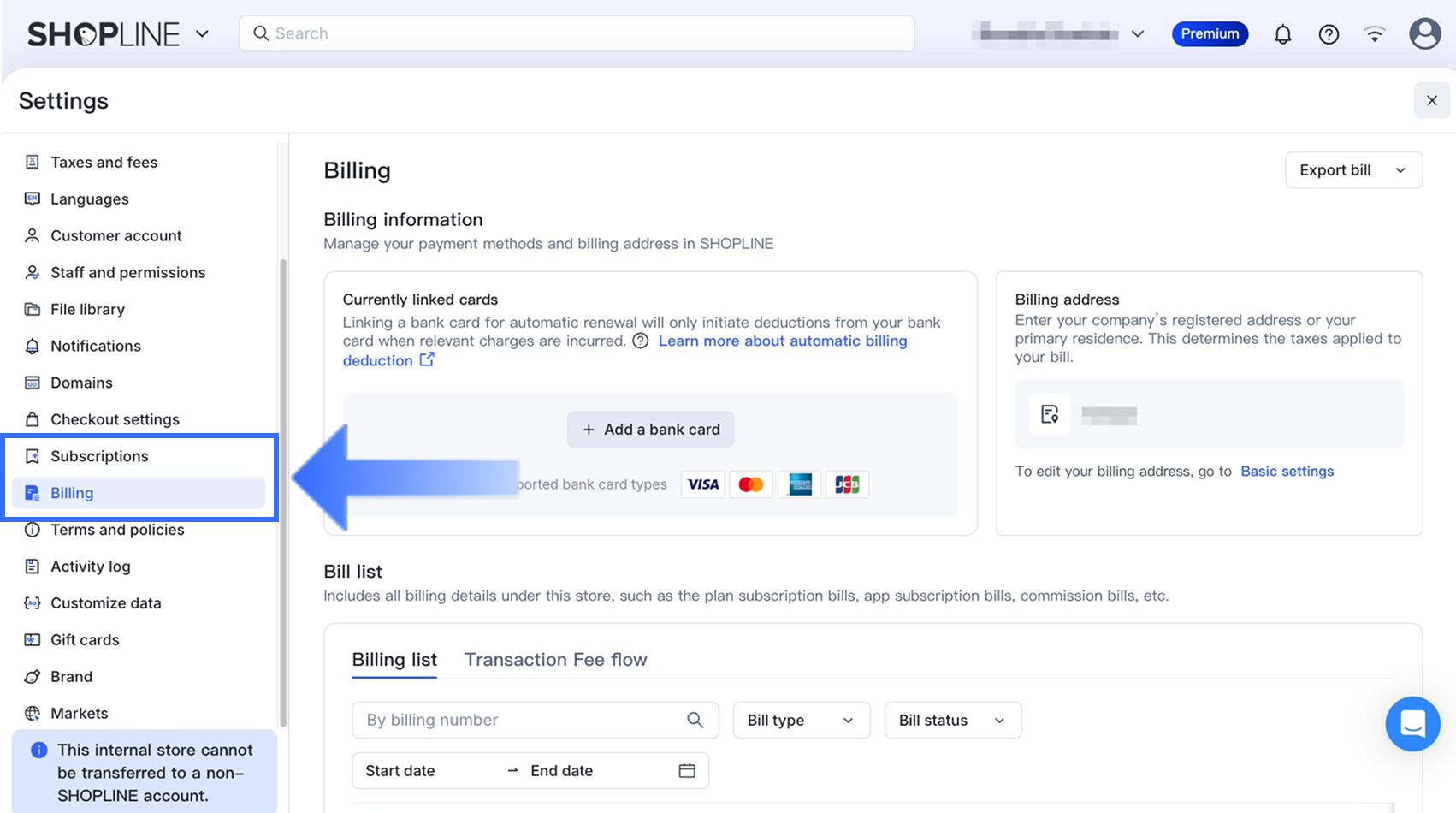Click the billing number search magnifier icon
This screenshot has width=1456, height=813.
(x=695, y=721)
